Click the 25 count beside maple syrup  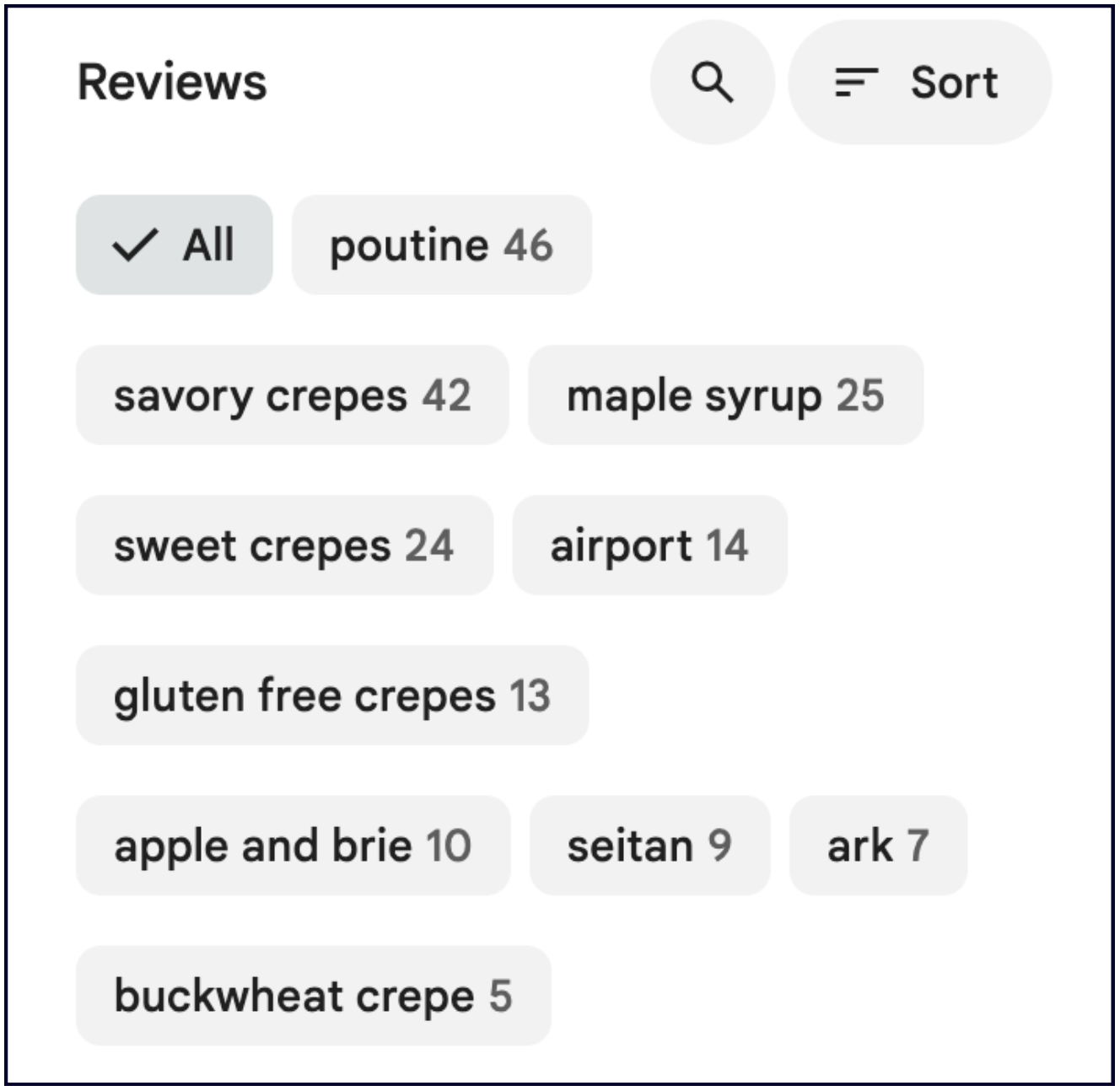pyautogui.click(x=860, y=395)
